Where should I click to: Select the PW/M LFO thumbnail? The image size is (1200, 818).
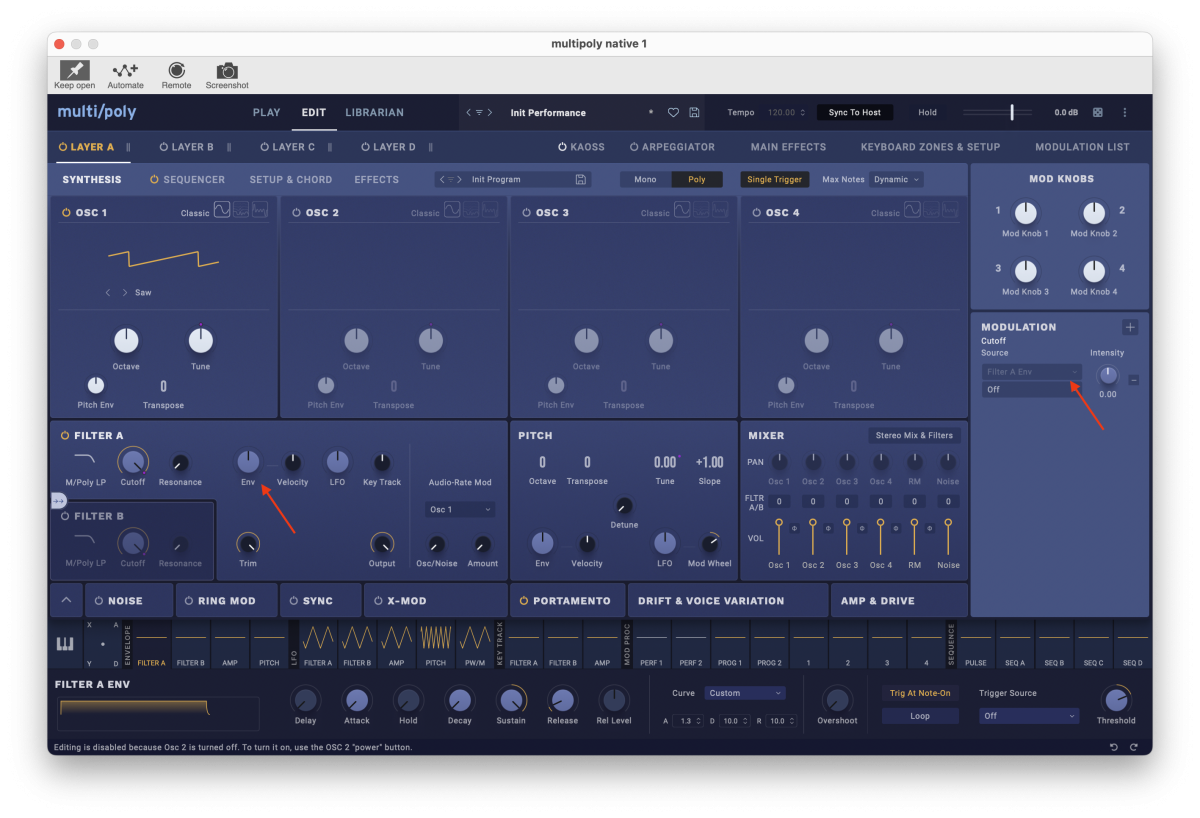(475, 644)
